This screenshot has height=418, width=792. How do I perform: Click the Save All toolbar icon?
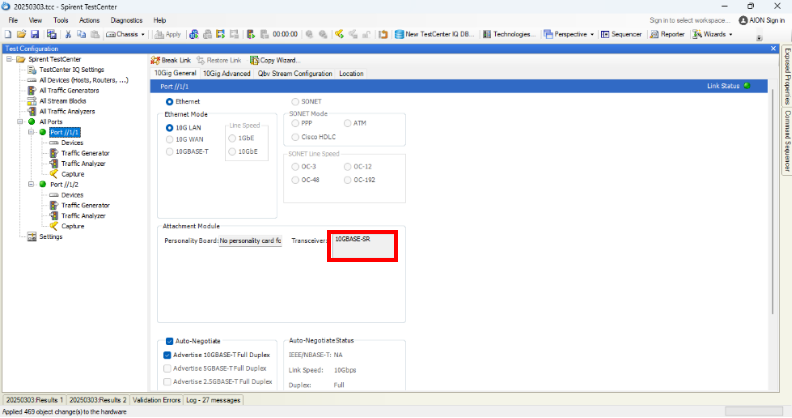click(x=52, y=34)
